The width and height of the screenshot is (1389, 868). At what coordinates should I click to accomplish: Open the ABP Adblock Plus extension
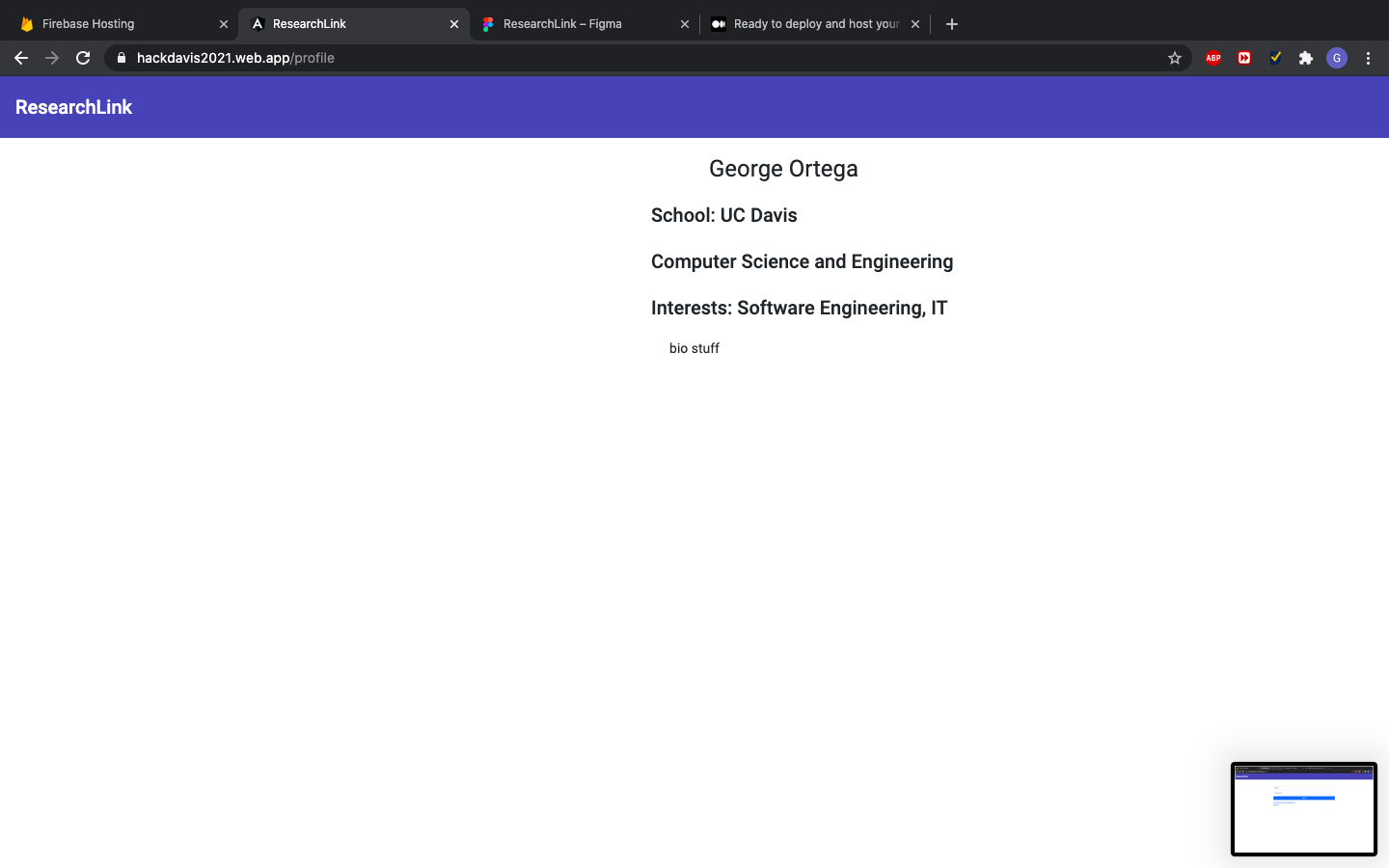pyautogui.click(x=1213, y=58)
